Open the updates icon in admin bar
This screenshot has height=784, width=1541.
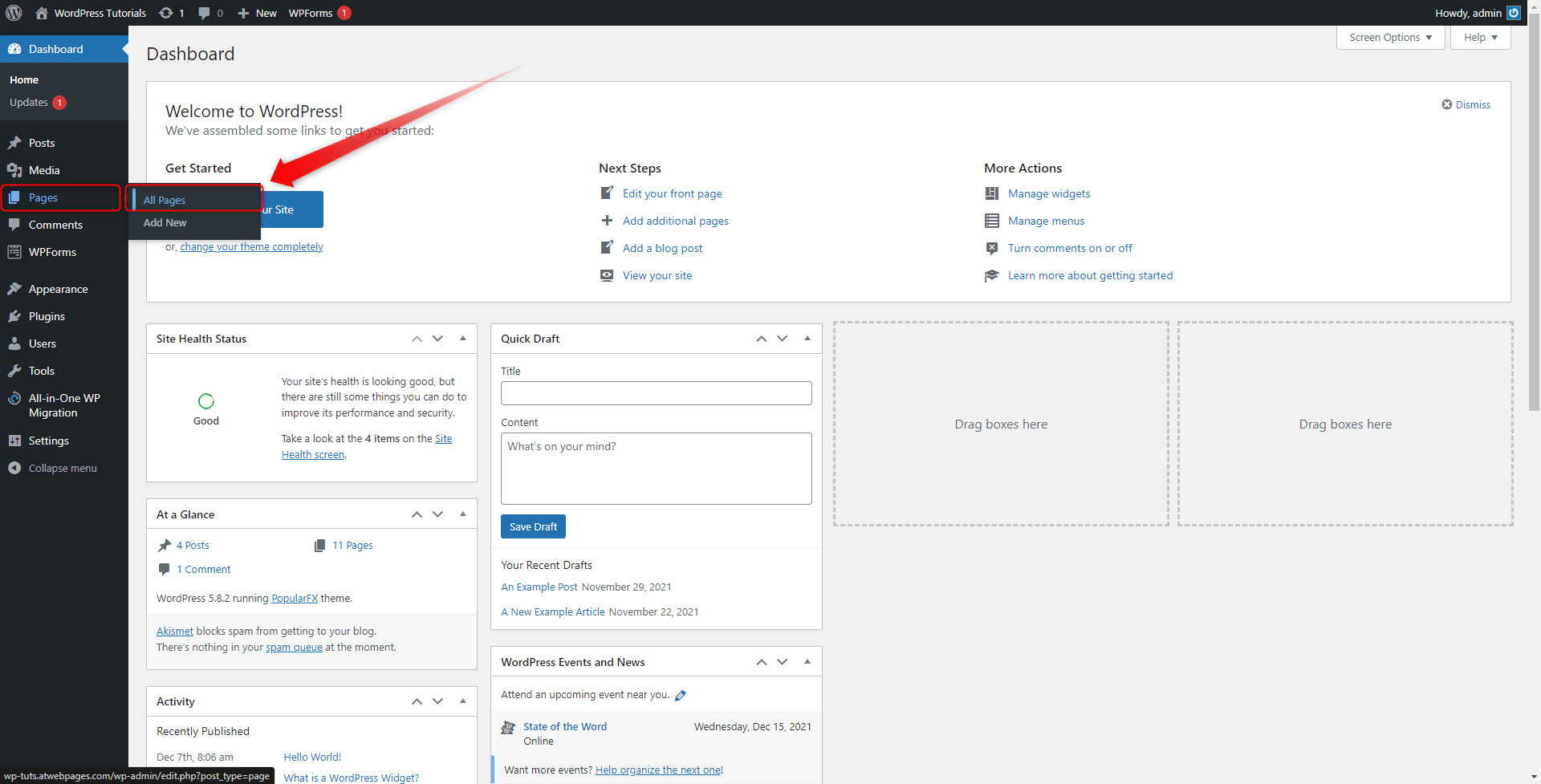(x=172, y=13)
